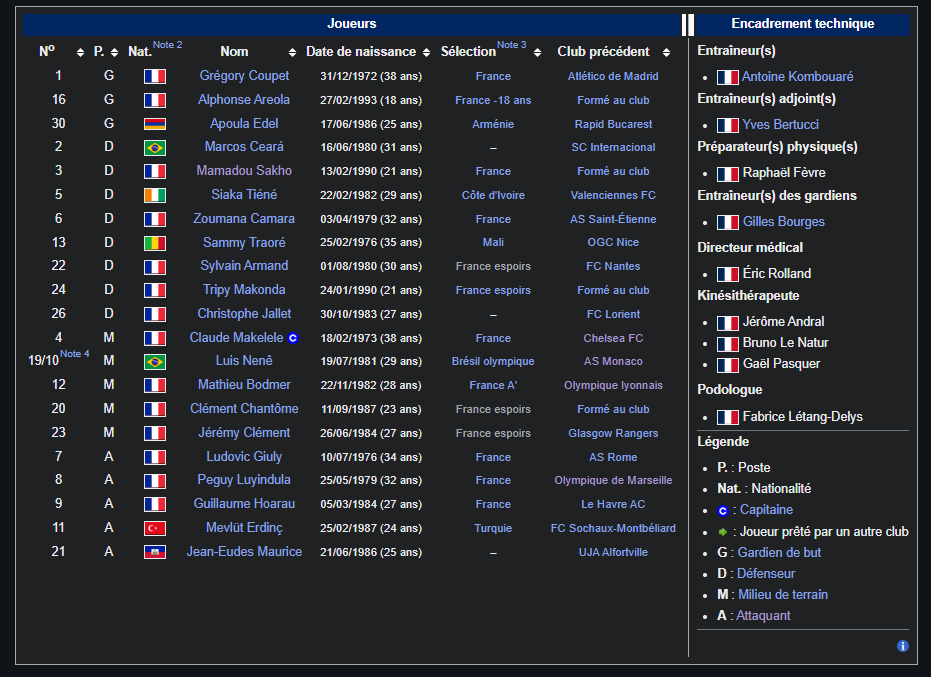Viewport: 931px width, 677px height.
Task: Open the Défenseur legend link
Action: [765, 574]
